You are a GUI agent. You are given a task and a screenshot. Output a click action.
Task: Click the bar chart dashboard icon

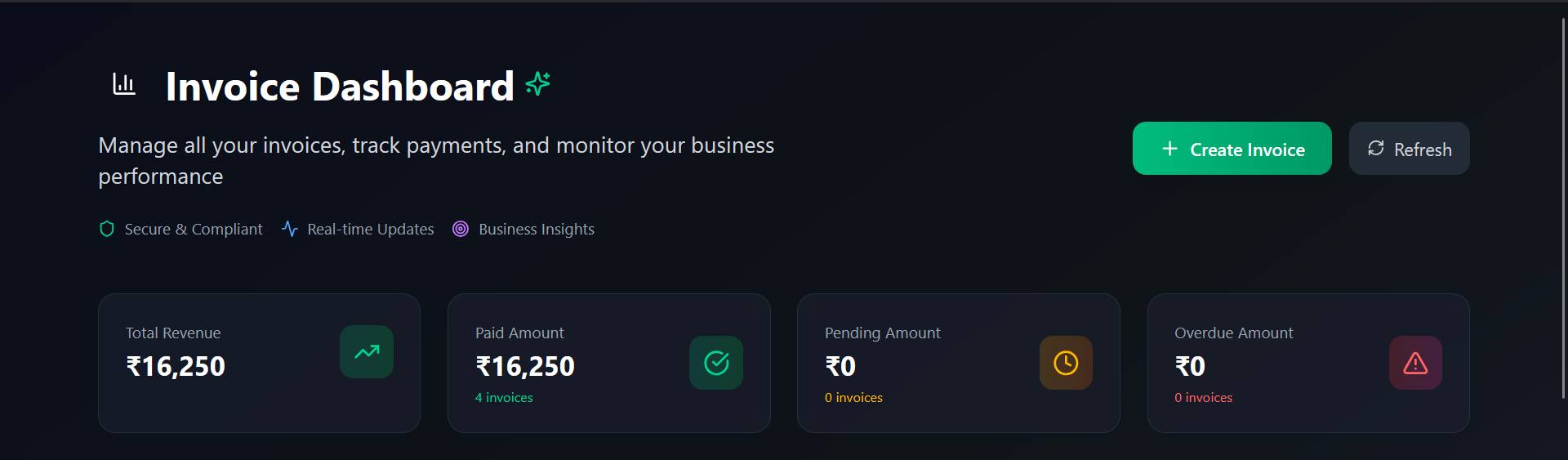coord(124,84)
